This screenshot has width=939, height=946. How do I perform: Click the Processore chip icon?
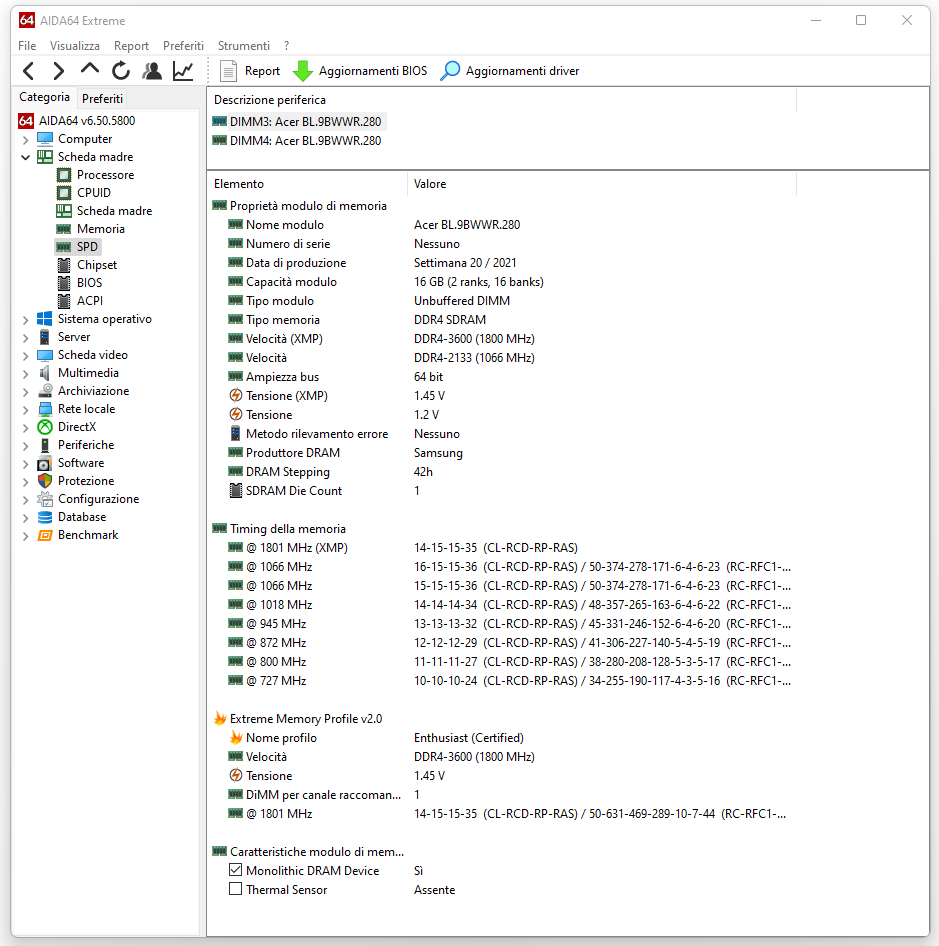64,175
